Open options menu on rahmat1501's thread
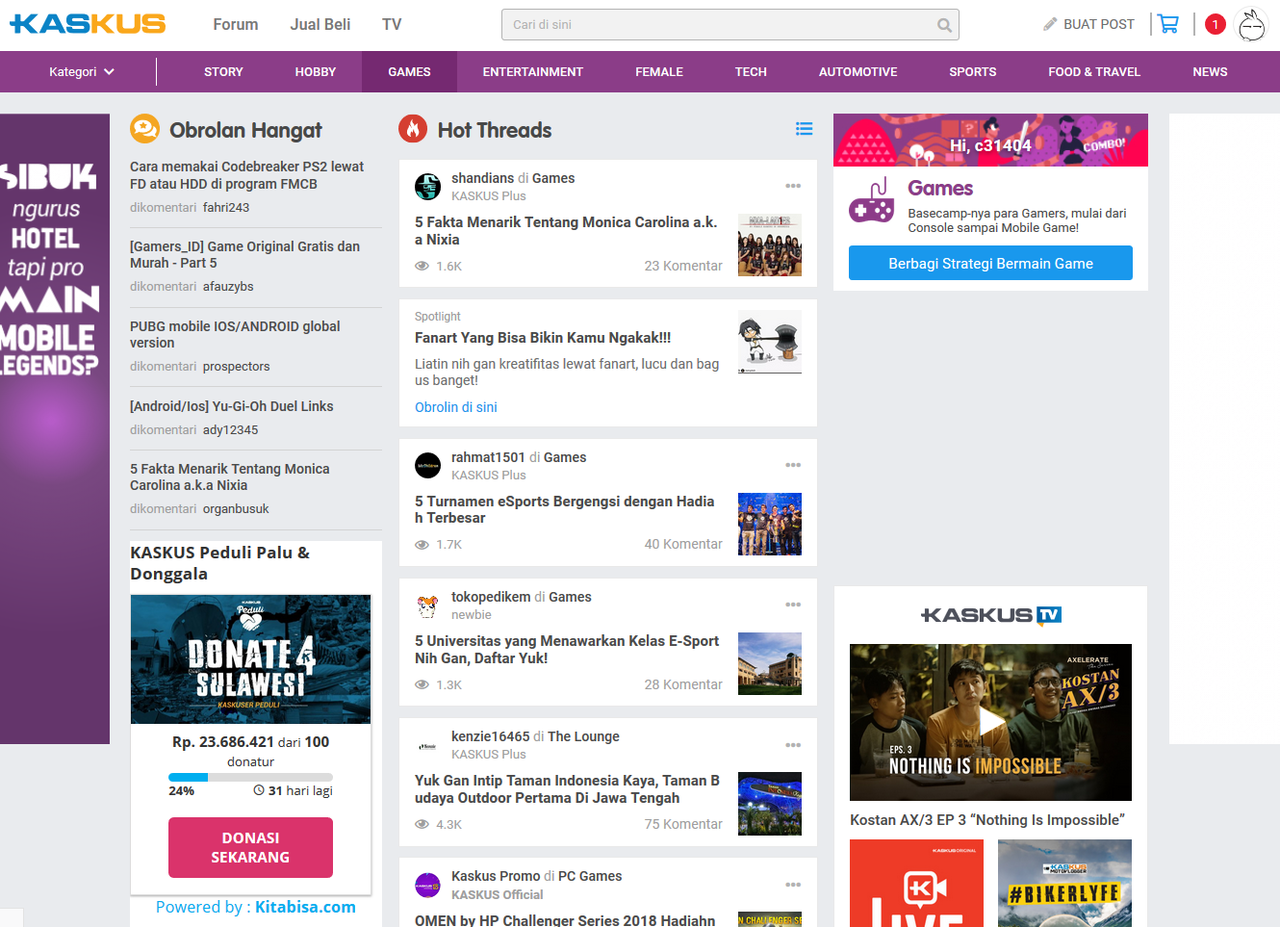The height and width of the screenshot is (927, 1280). coord(793,465)
